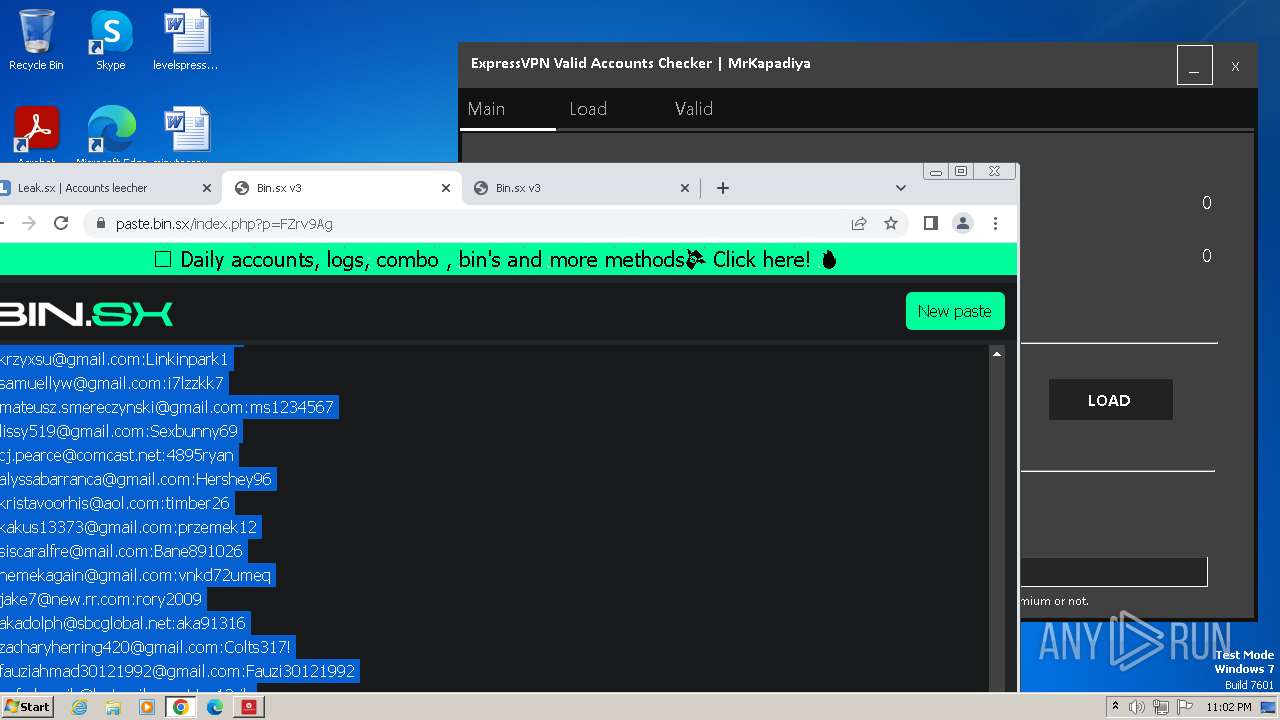Viewport: 1280px width, 720px height.
Task: Open the Recycle Bin desktop icon
Action: tap(36, 40)
